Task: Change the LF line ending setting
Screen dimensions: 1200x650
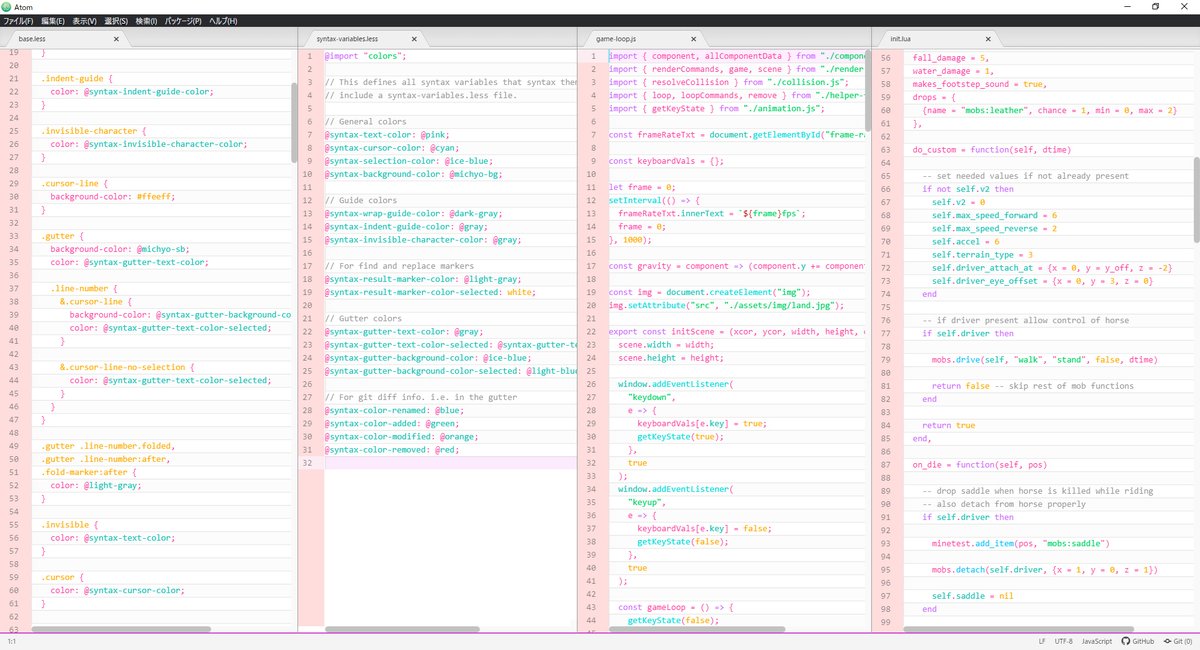Action: click(x=1042, y=641)
